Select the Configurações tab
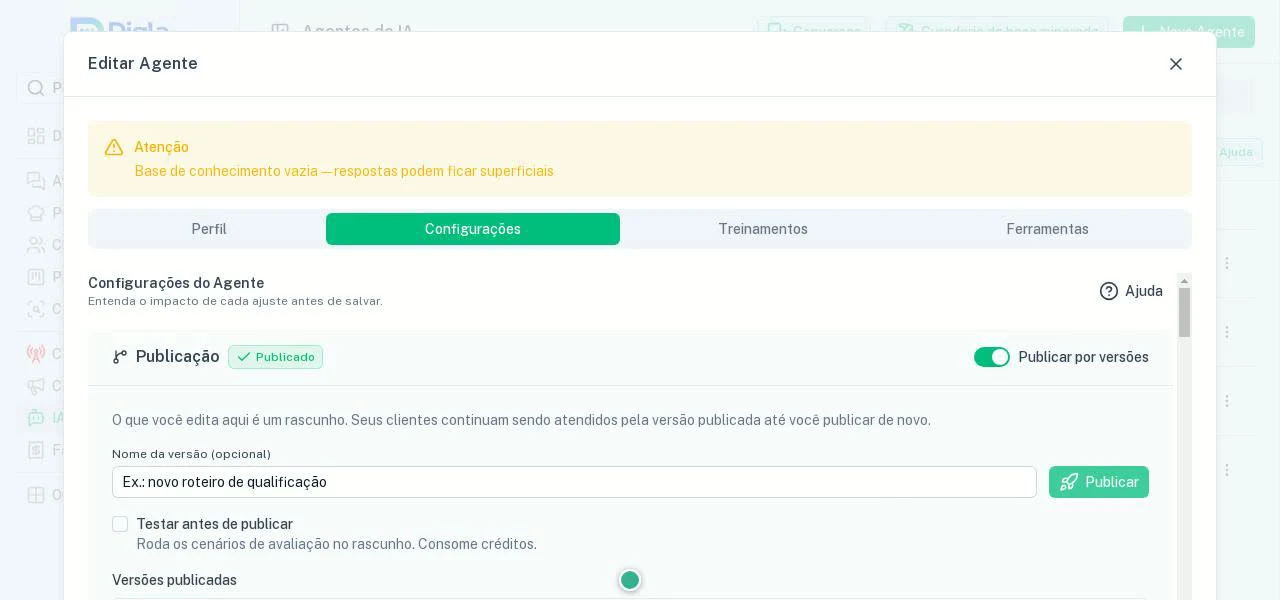This screenshot has height=600, width=1280. click(x=473, y=229)
